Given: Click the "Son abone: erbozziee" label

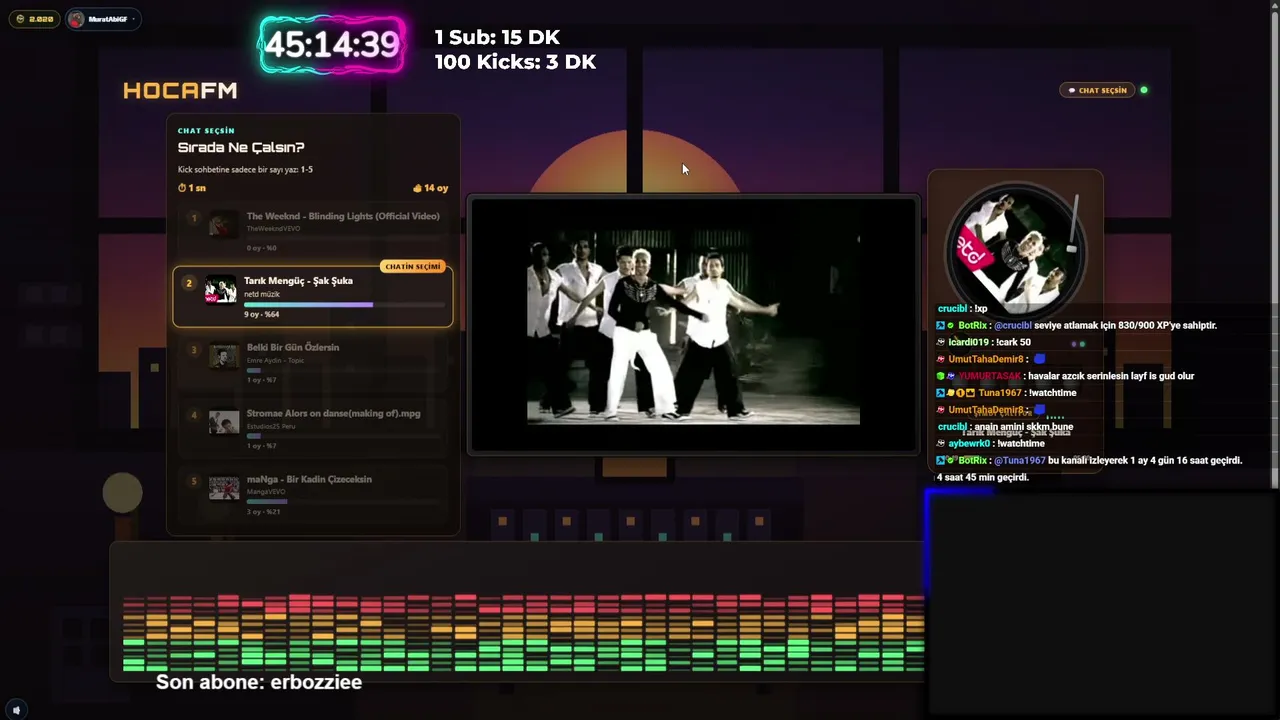Looking at the screenshot, I should point(259,682).
